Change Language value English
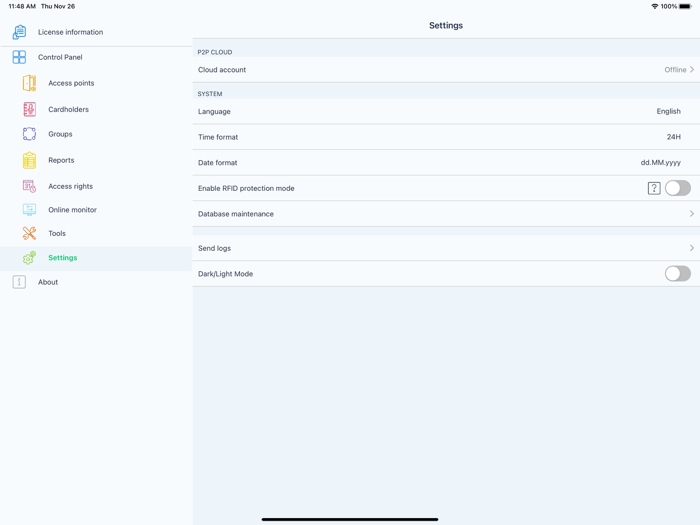 tap(668, 111)
